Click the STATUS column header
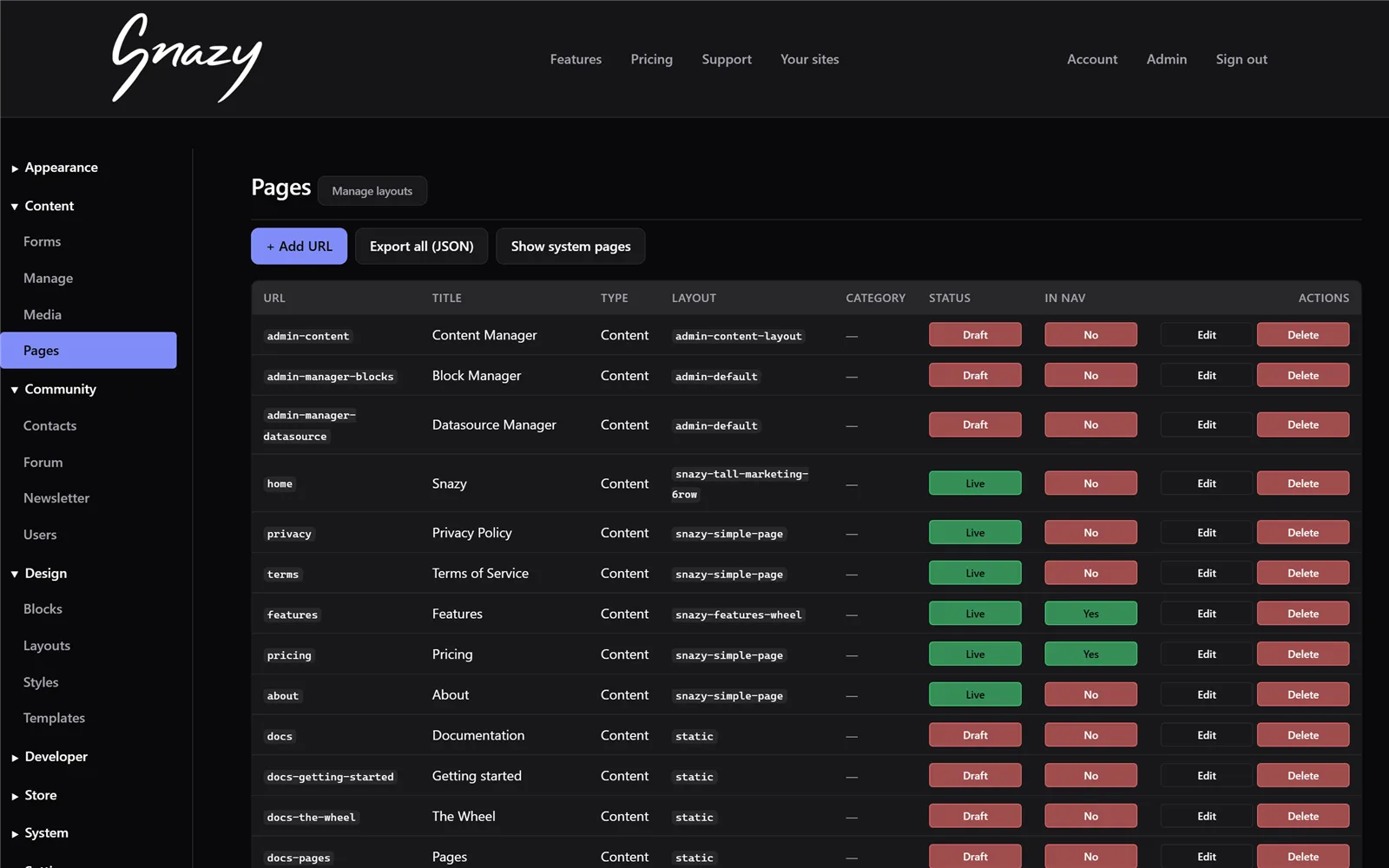The image size is (1389, 868). tap(950, 298)
